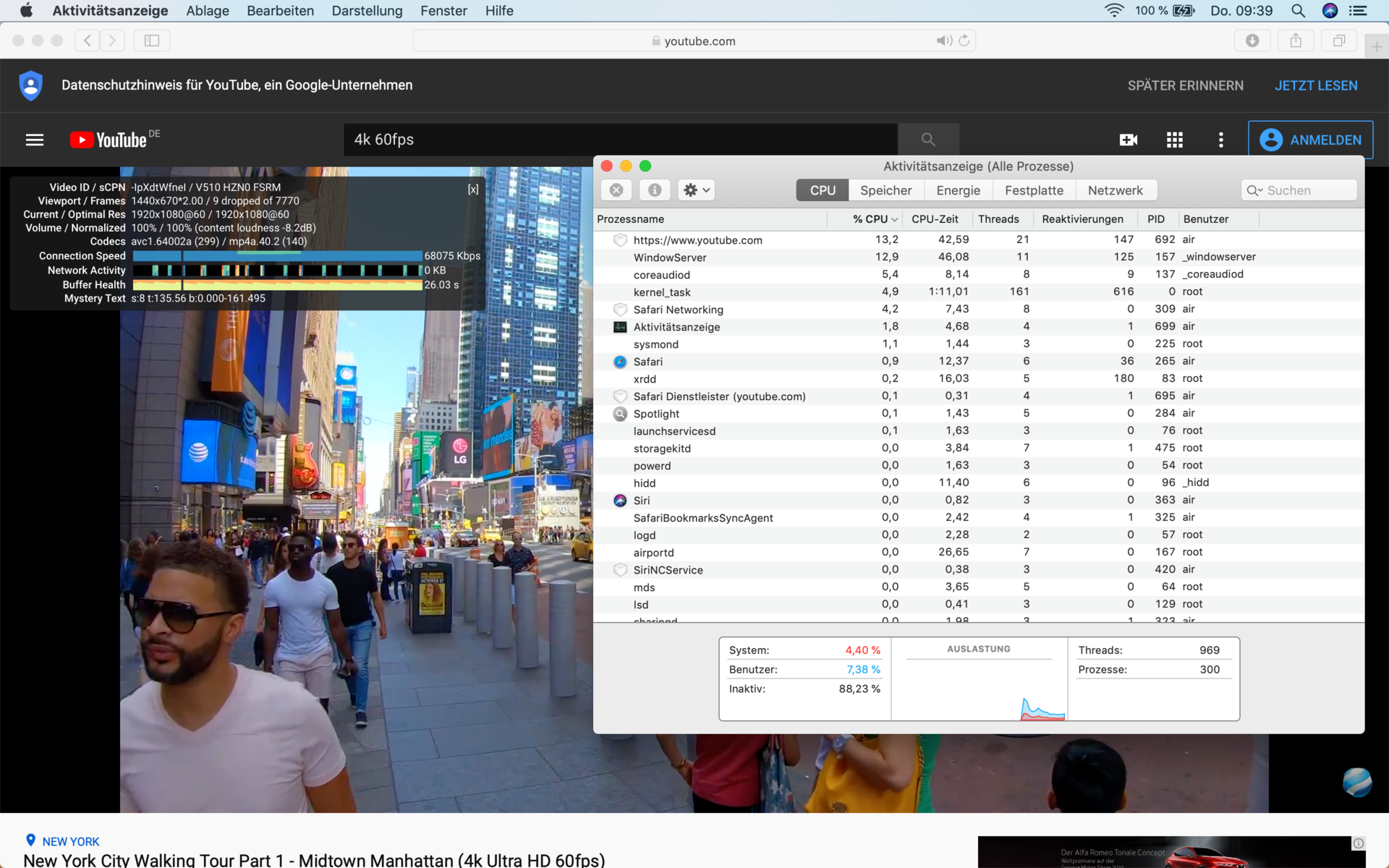Click the YouTube search magnifier button
The width and height of the screenshot is (1389, 868).
tap(928, 140)
